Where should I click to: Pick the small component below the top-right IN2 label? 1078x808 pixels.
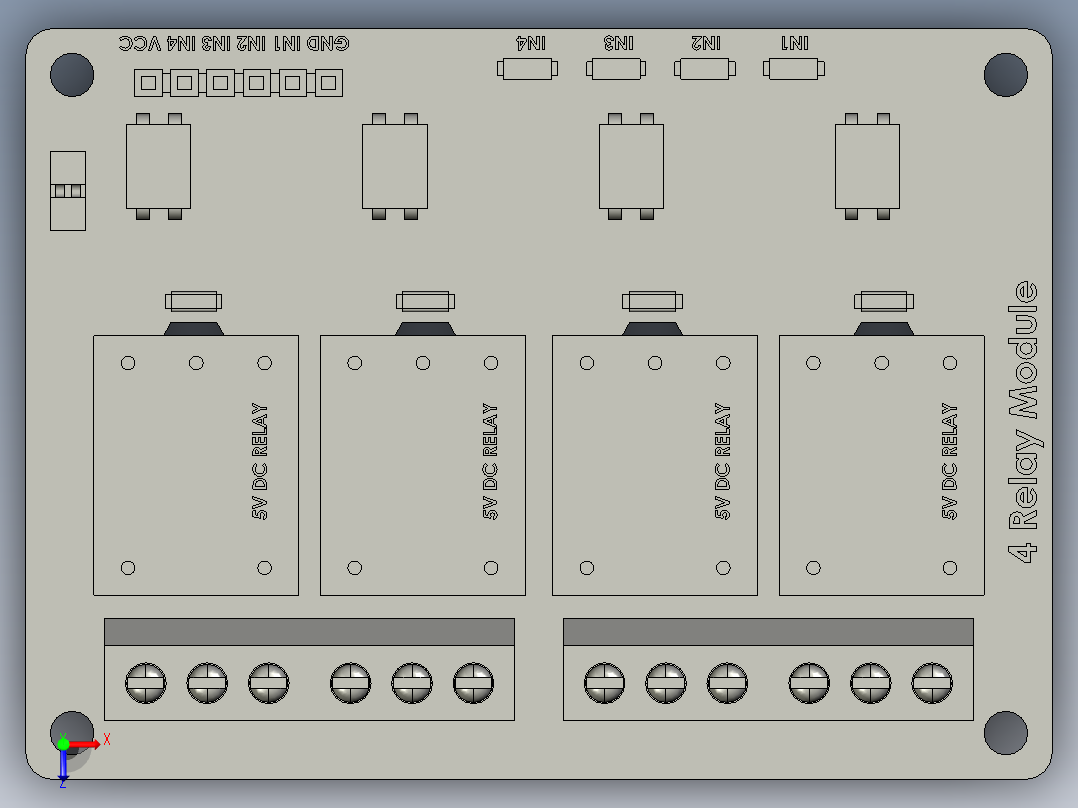click(x=705, y=69)
